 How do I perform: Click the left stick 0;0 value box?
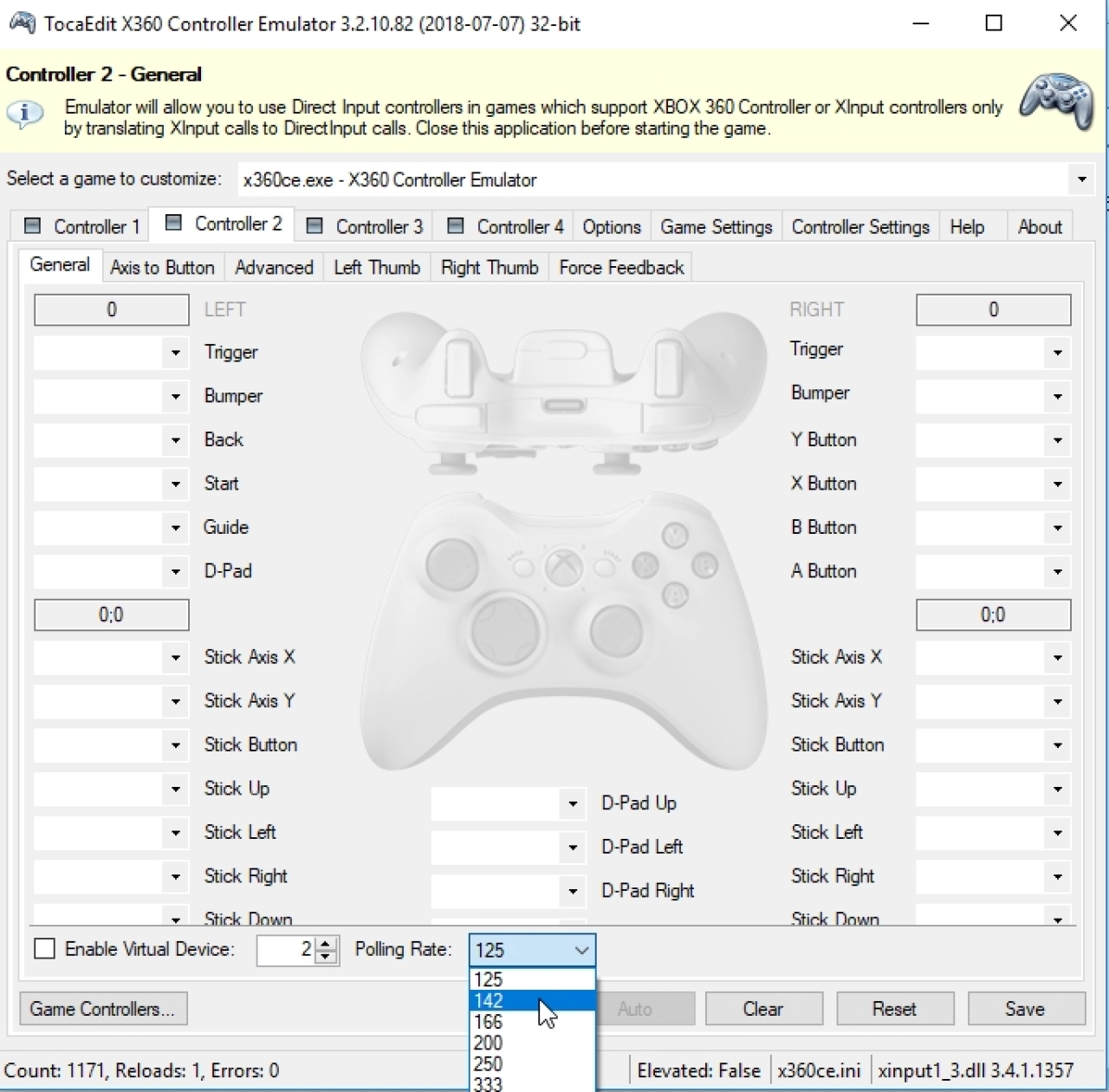click(x=111, y=614)
